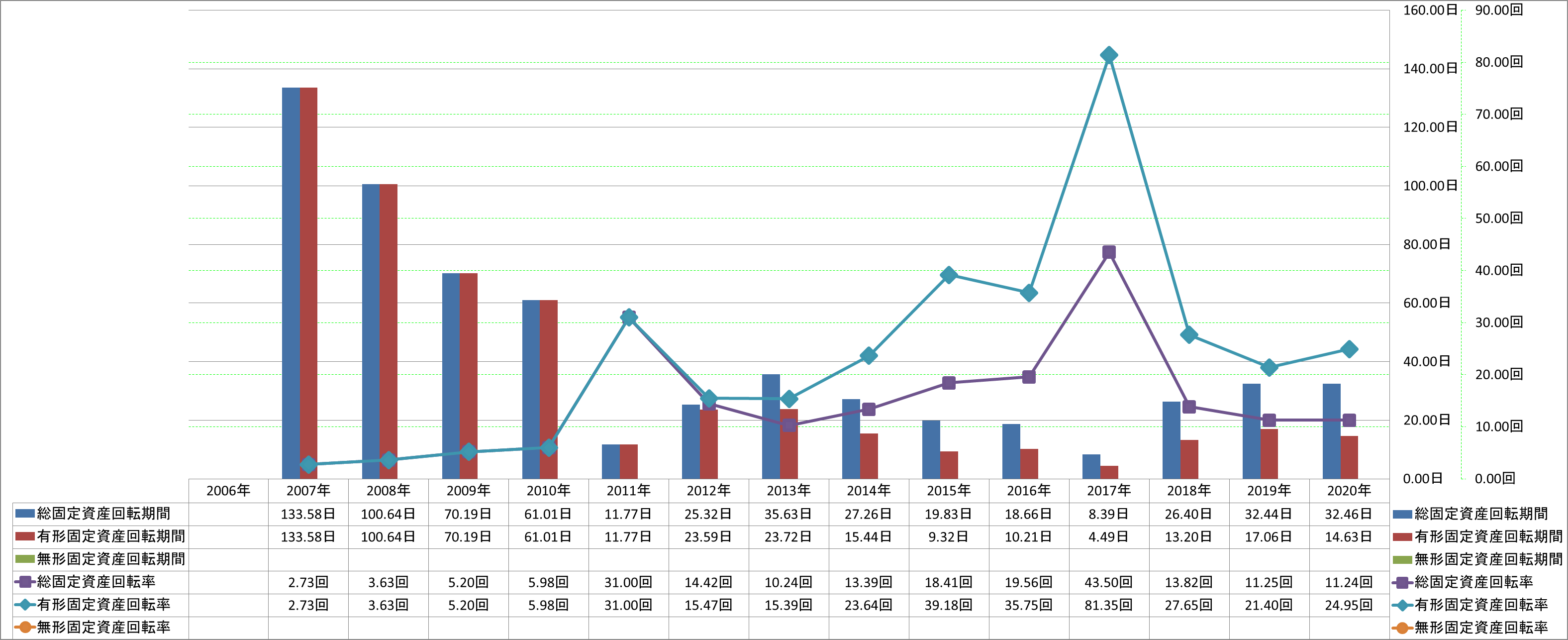Screen dimensions: 1568x640
Task: Click the cell showing 25.32日
Action: coord(708,514)
